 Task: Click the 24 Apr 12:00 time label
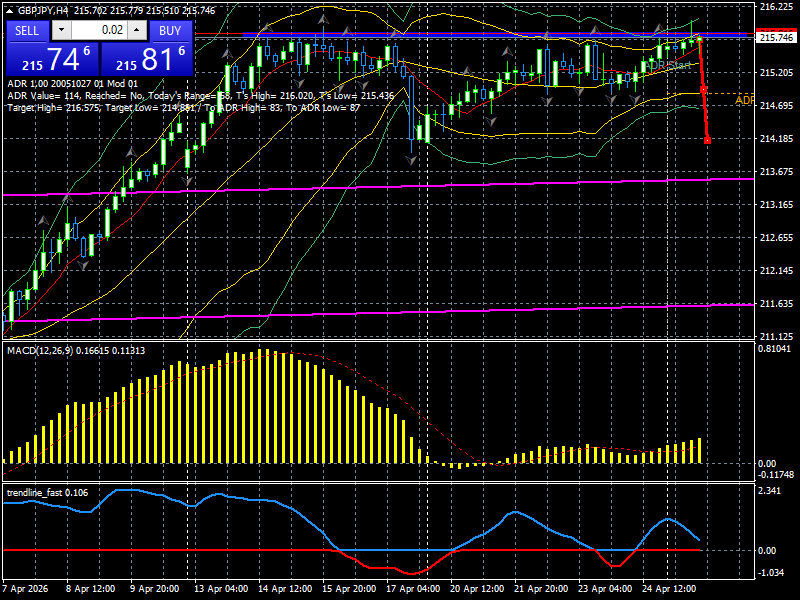[x=669, y=589]
